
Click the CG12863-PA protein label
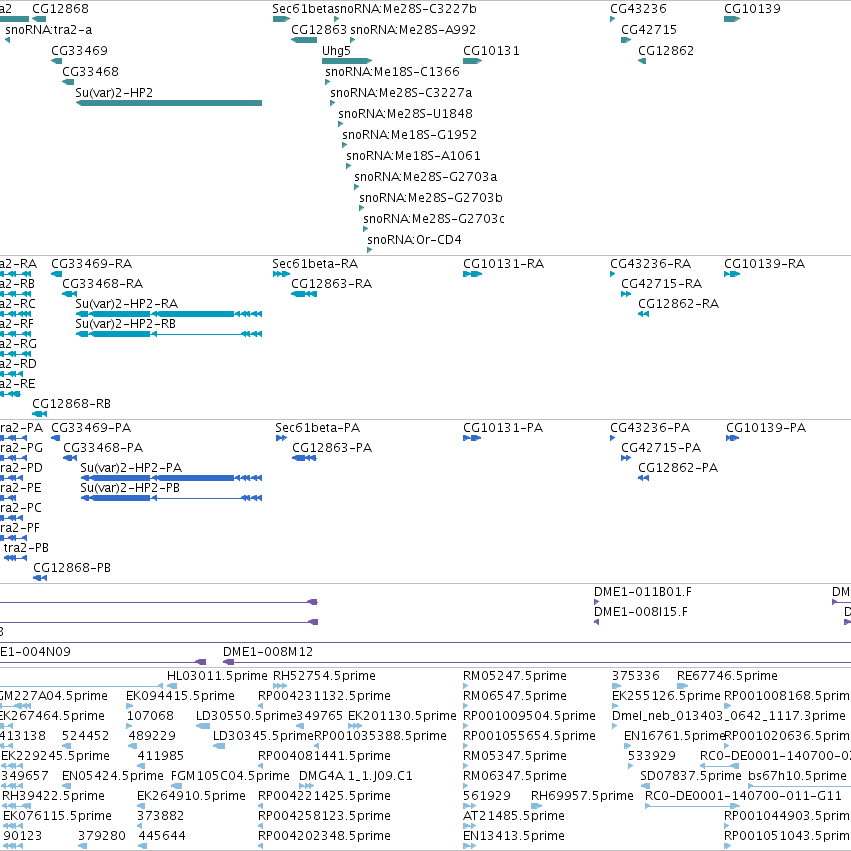[x=332, y=448]
